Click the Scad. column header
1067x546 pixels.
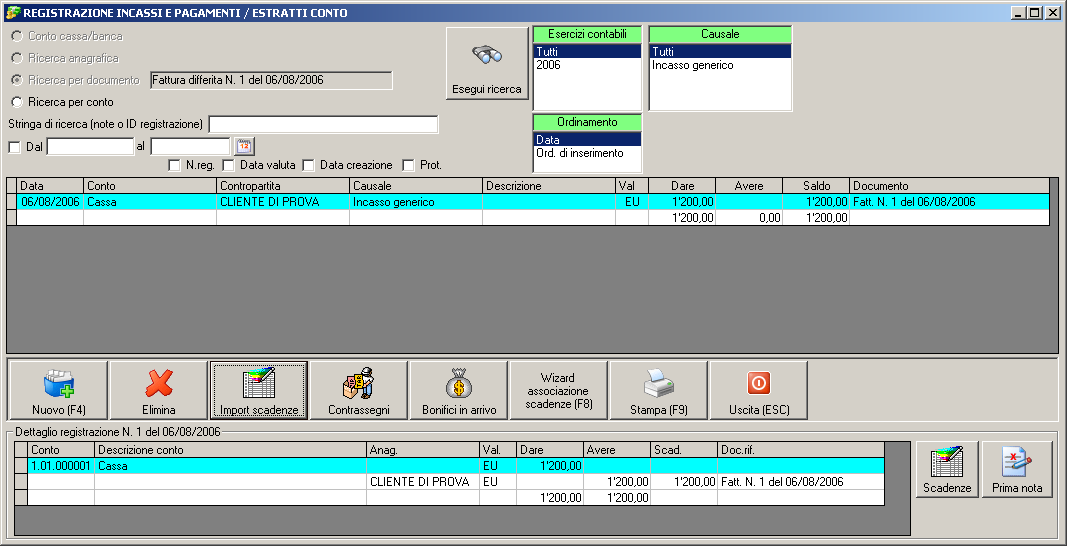684,450
